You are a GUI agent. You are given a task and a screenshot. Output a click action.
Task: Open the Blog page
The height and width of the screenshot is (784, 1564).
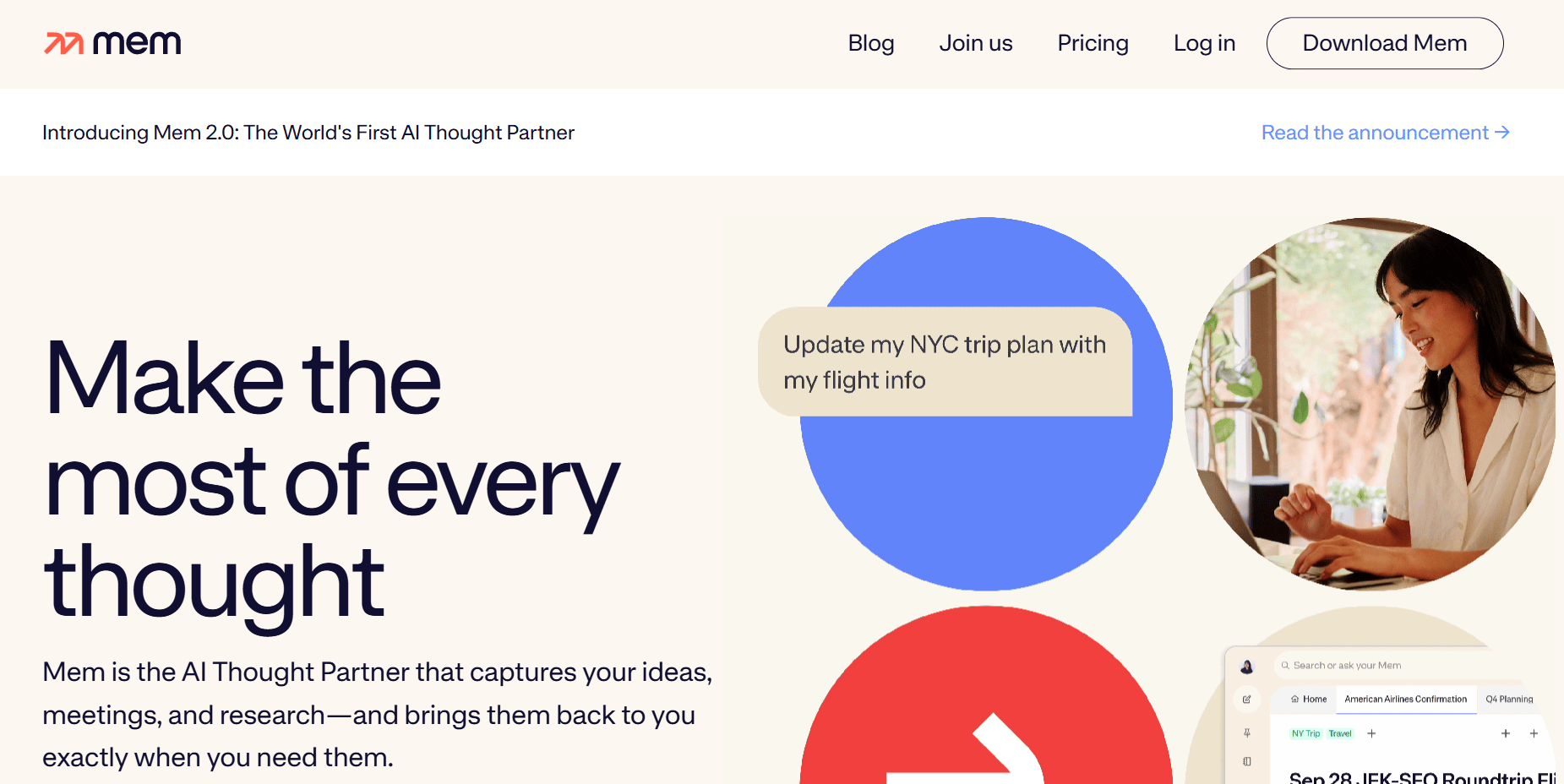tap(870, 43)
